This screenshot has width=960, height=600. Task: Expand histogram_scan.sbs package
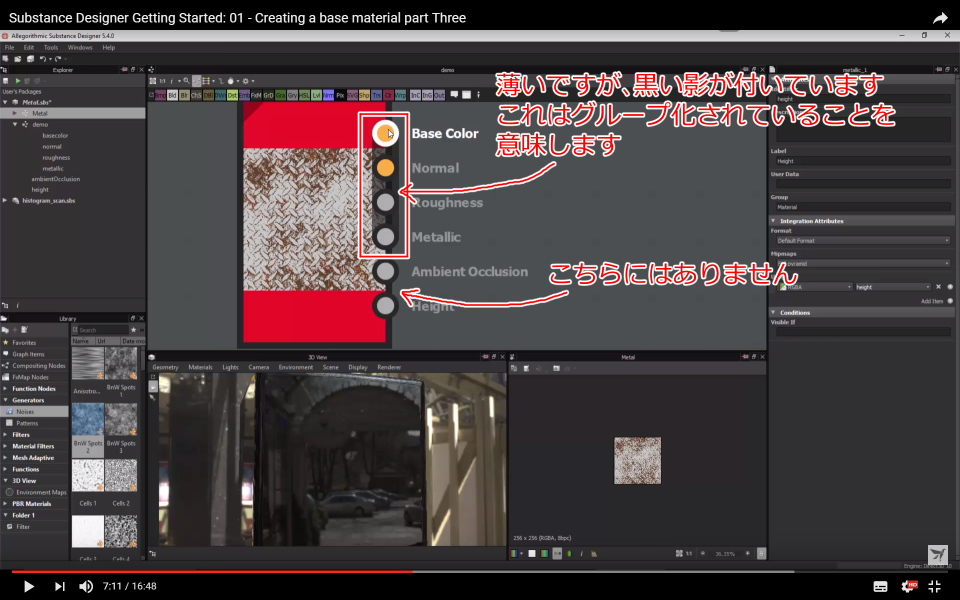[x=6, y=200]
